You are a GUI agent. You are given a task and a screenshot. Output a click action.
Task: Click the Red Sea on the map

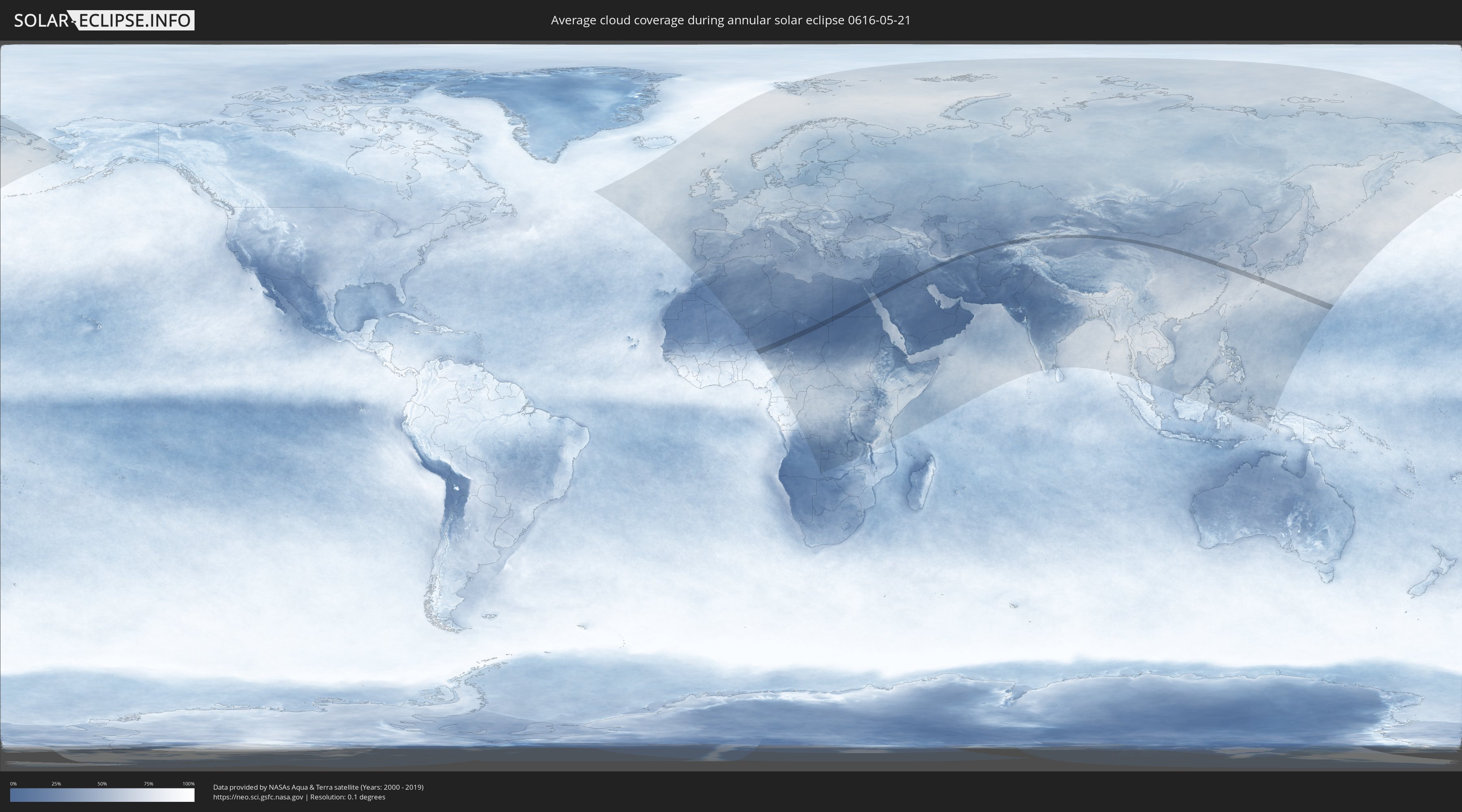coord(888,324)
